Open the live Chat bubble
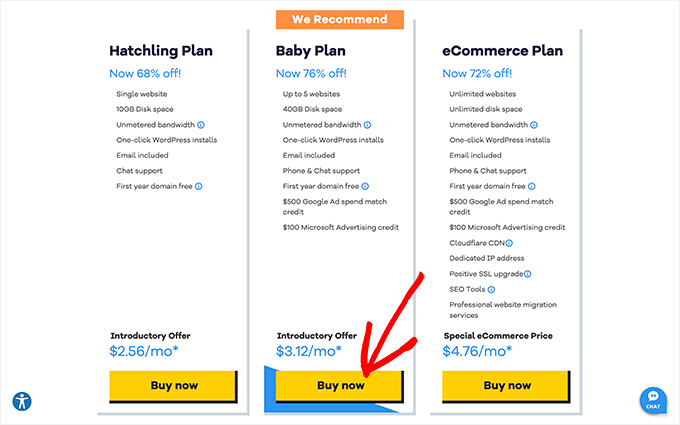 [x=653, y=400]
